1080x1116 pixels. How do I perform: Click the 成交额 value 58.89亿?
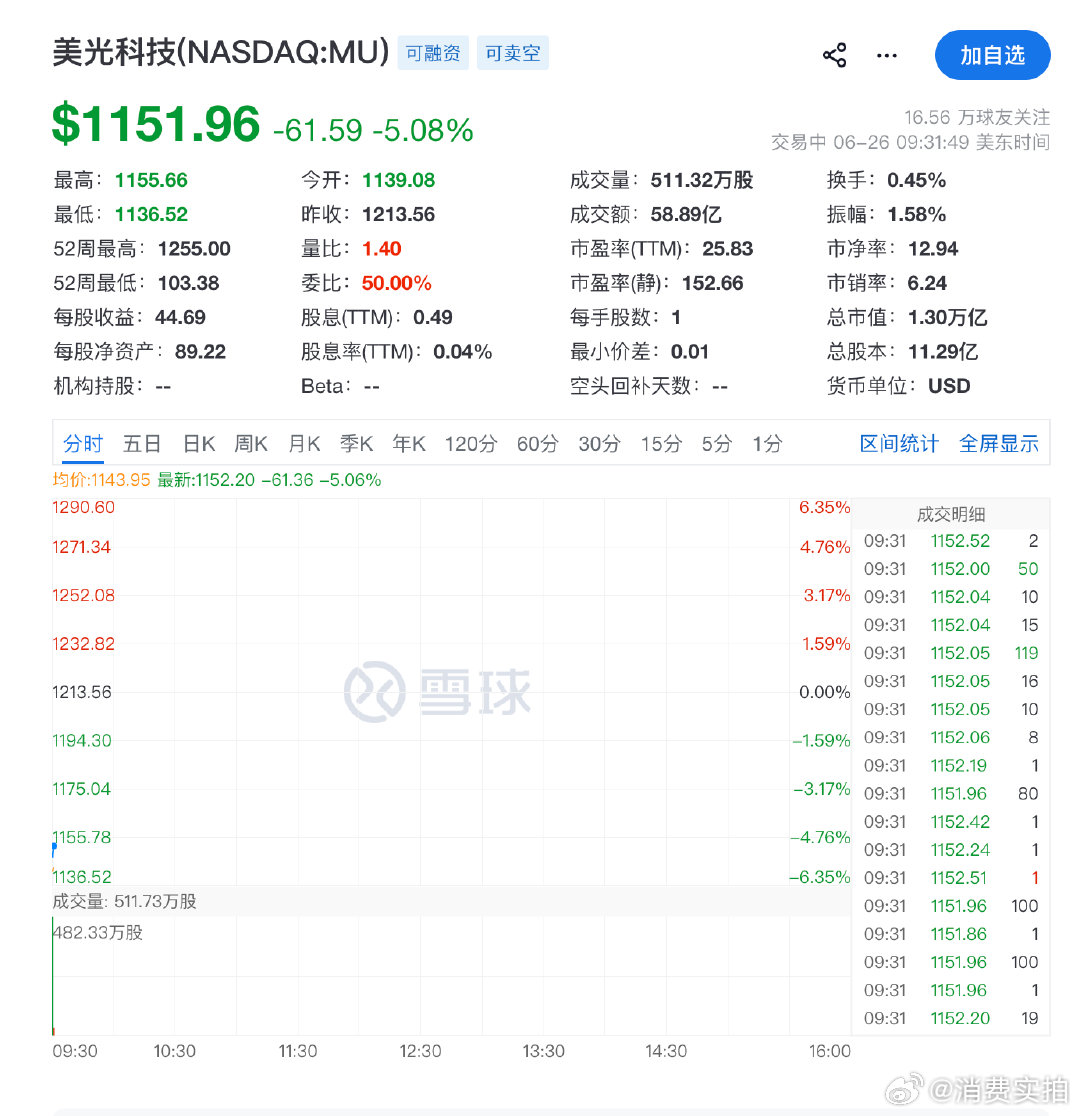[686, 214]
